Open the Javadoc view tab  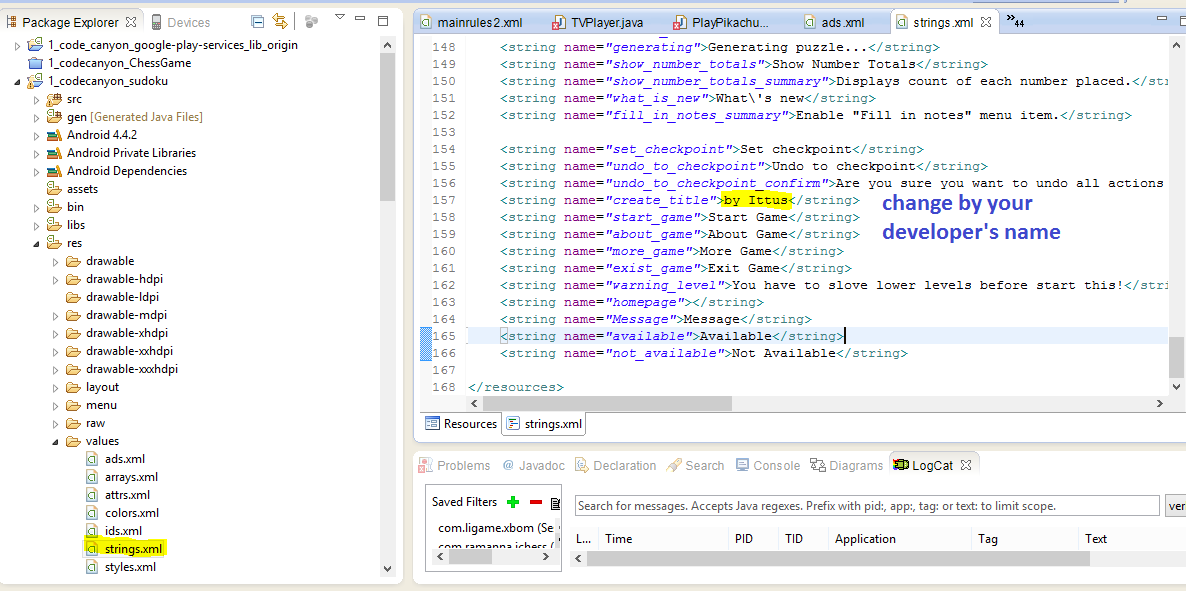533,465
